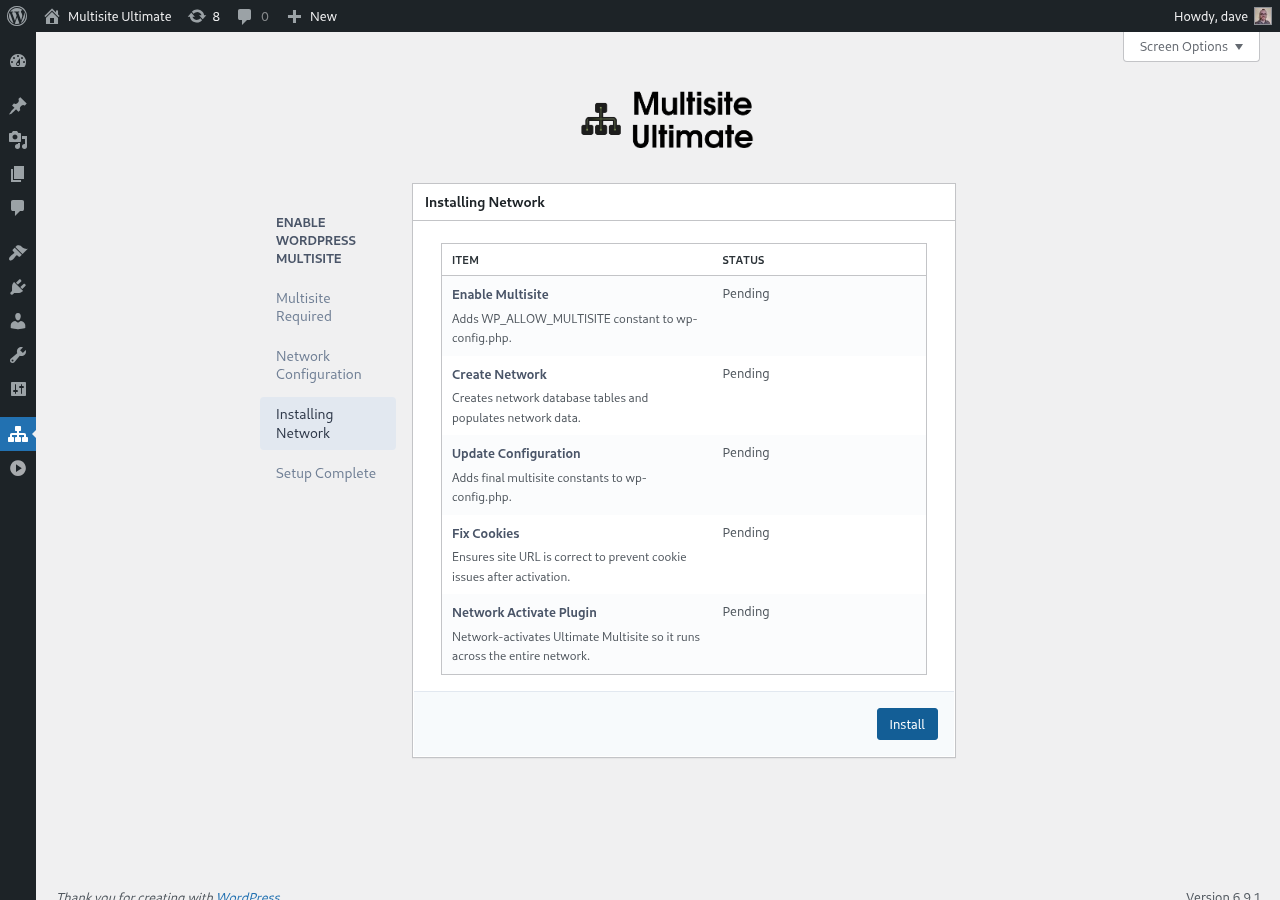
Task: Expand the Screen Options dropdown
Action: tap(1191, 46)
